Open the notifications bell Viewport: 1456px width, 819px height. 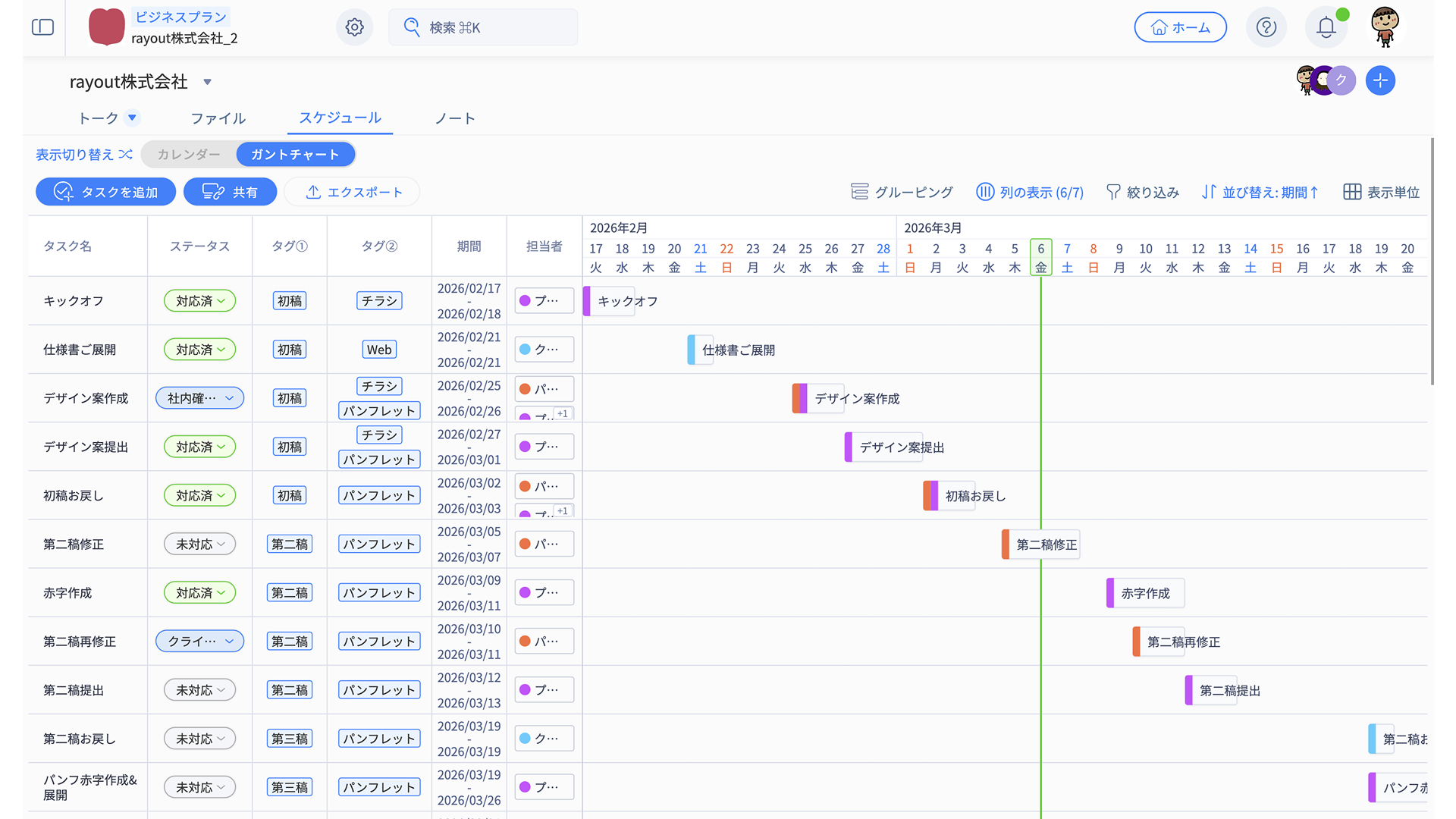coord(1326,27)
